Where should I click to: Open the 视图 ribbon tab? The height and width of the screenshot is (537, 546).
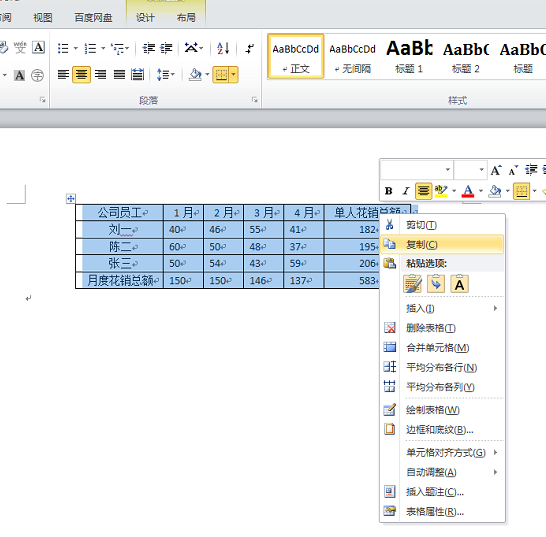click(43, 17)
